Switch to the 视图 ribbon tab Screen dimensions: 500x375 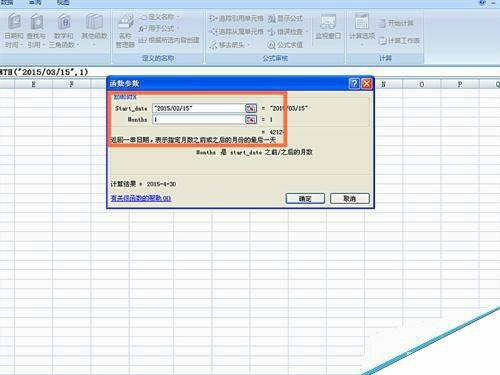coord(63,2)
